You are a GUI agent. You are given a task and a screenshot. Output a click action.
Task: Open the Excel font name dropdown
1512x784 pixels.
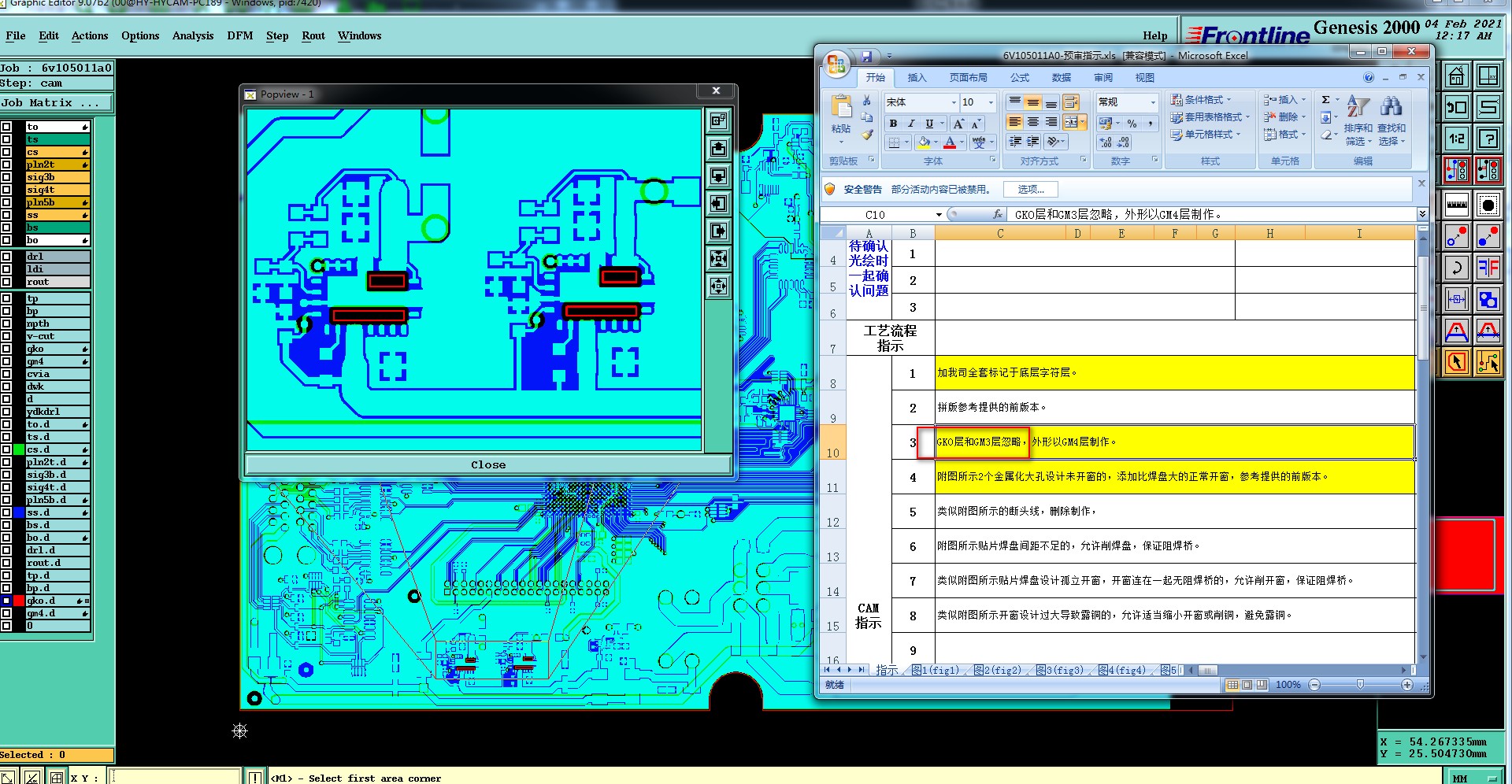(x=954, y=102)
